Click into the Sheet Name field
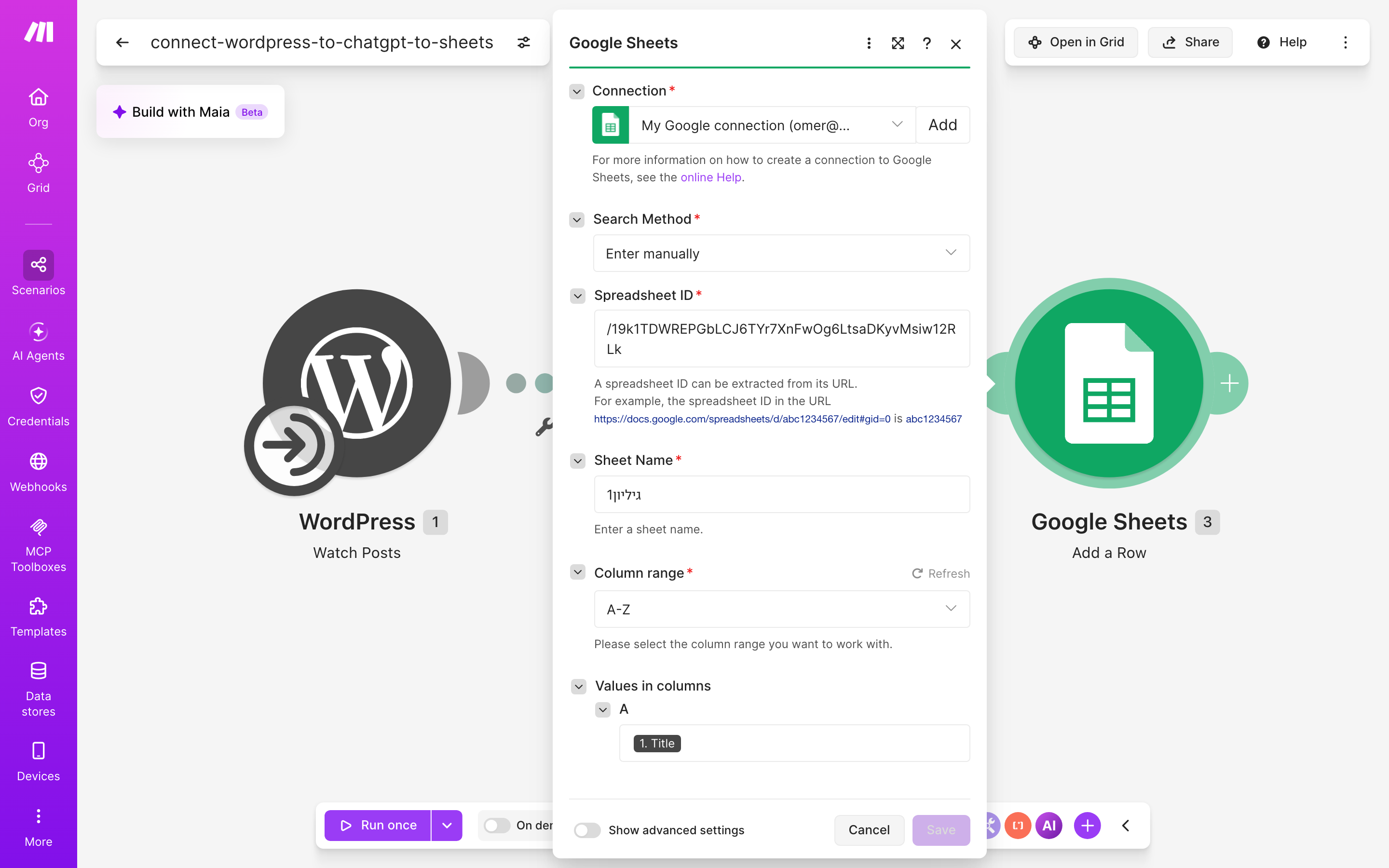 tap(782, 494)
